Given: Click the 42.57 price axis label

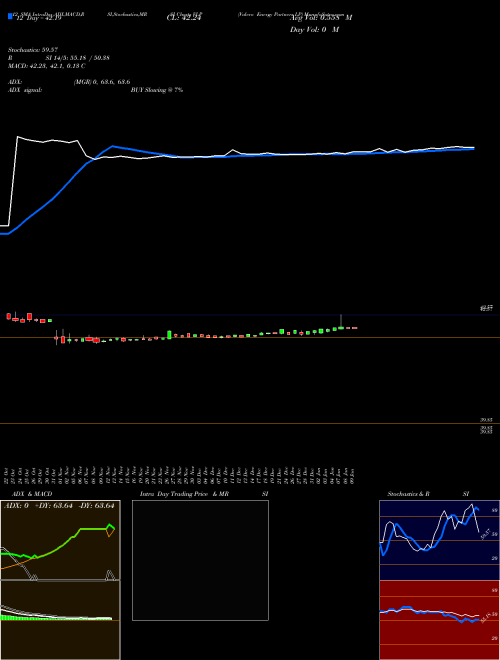Looking at the screenshot, I should tap(487, 309).
